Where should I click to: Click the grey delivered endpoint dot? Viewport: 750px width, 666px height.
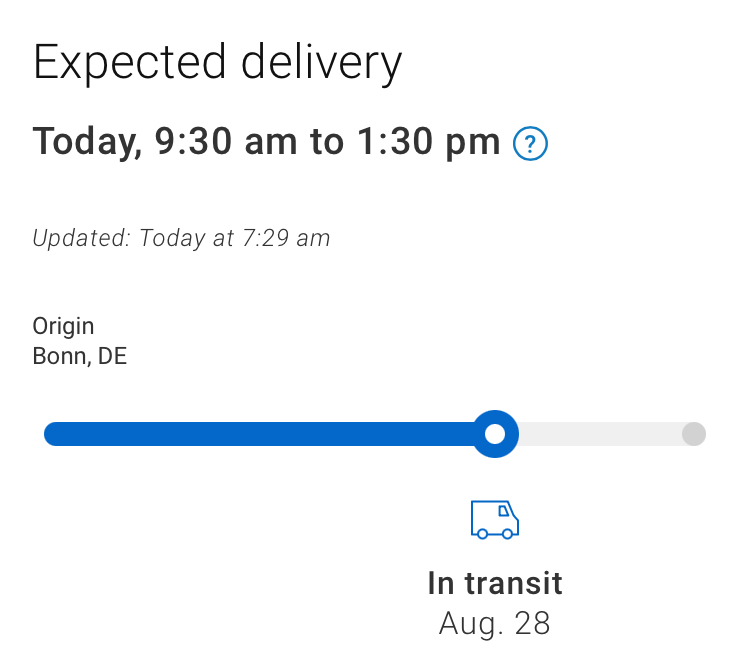click(x=694, y=434)
